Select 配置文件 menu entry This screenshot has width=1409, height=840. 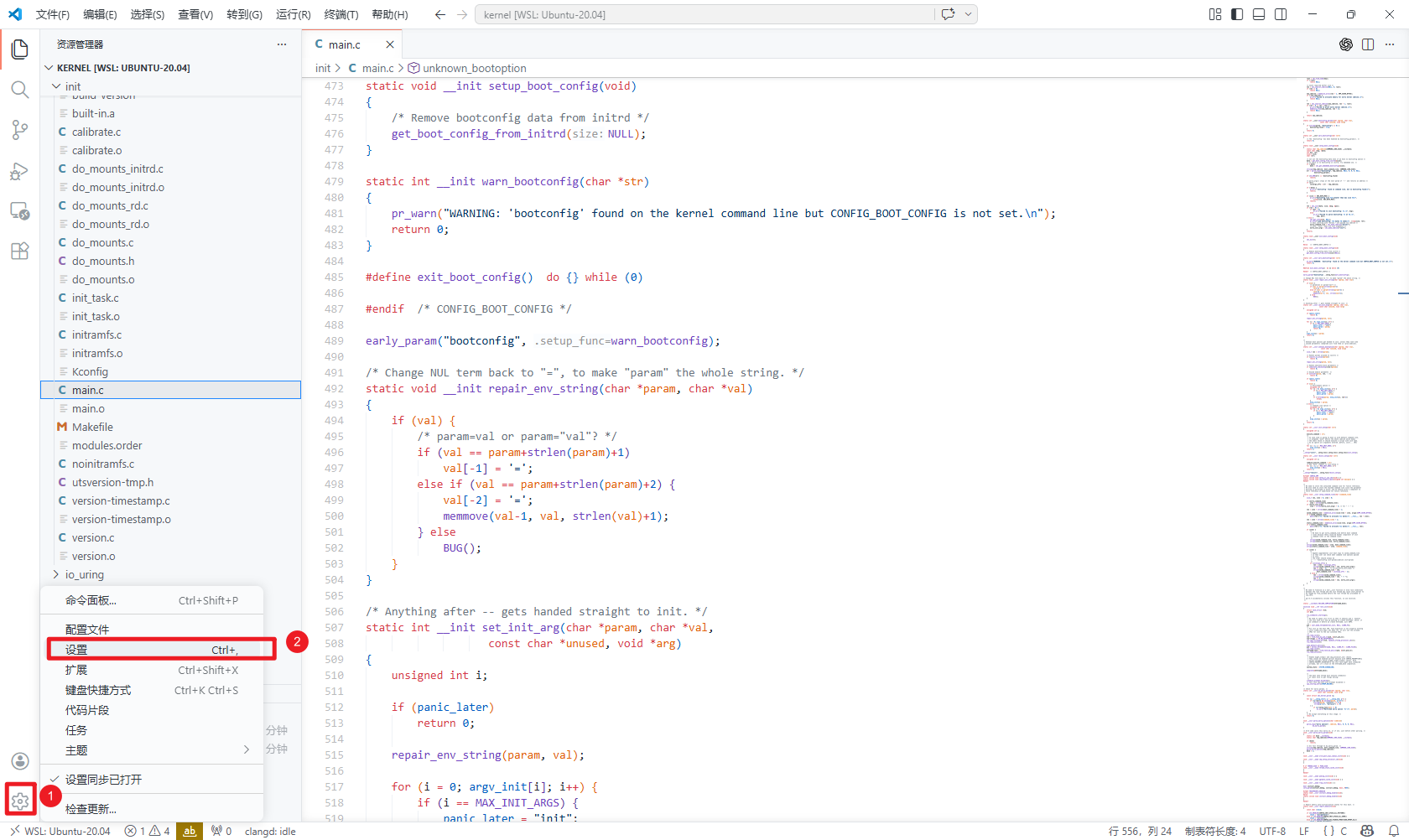point(152,630)
